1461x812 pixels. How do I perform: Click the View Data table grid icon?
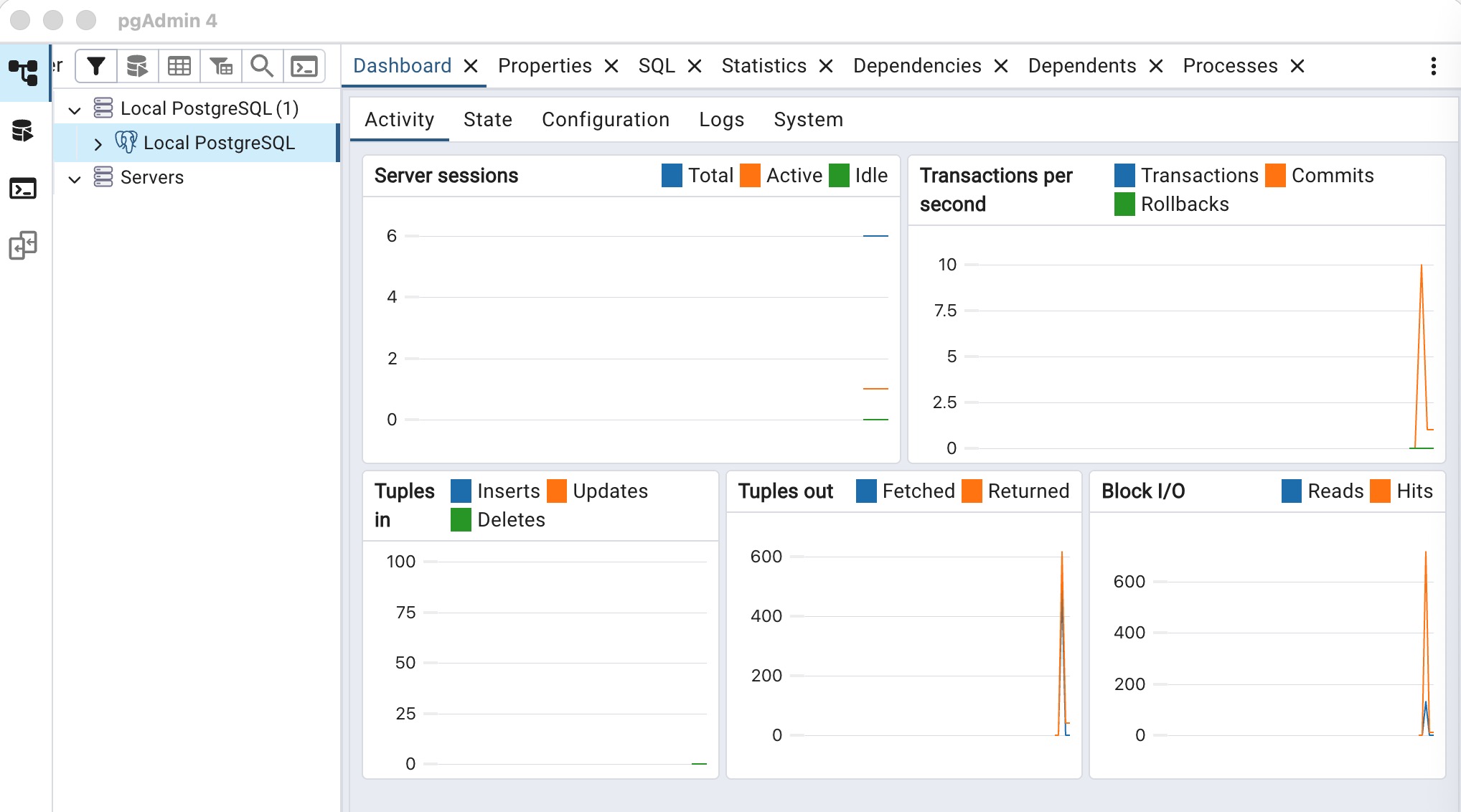(x=179, y=67)
